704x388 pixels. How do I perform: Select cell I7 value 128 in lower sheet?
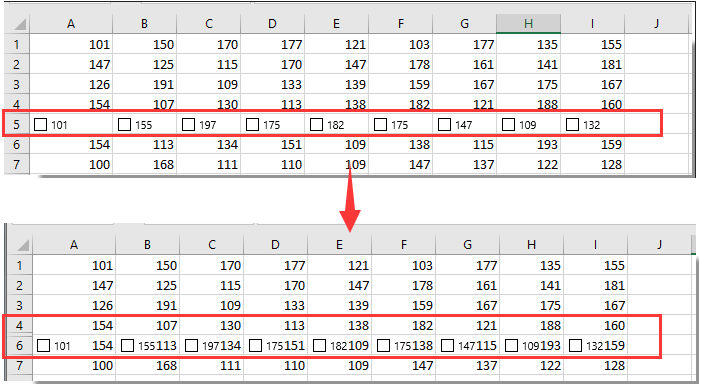pos(595,365)
